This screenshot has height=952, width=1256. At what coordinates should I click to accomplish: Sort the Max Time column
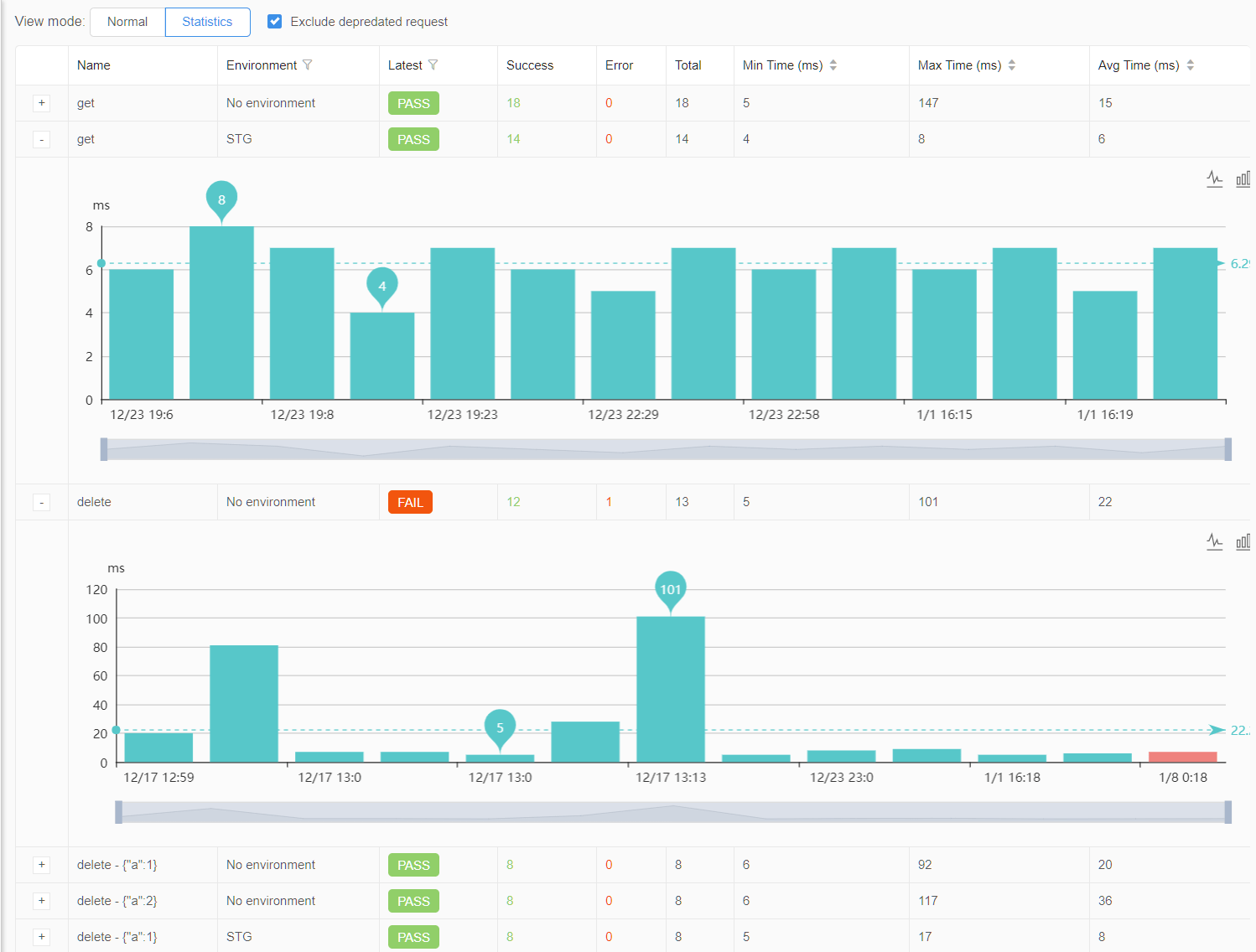1012,65
